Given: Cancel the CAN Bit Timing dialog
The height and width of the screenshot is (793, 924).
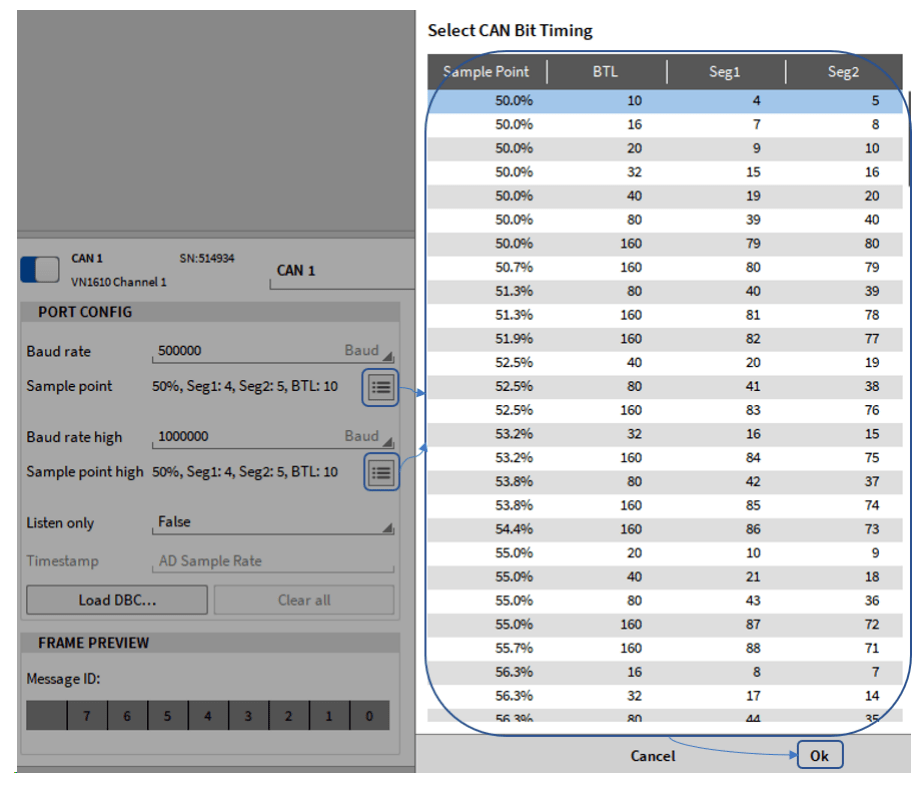Looking at the screenshot, I should coord(653,756).
